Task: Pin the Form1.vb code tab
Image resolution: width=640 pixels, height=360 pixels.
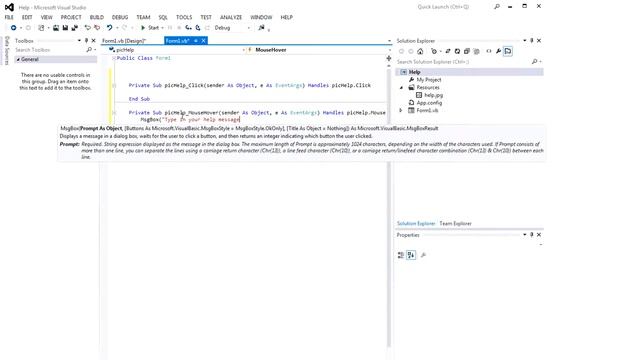Action: coord(196,41)
